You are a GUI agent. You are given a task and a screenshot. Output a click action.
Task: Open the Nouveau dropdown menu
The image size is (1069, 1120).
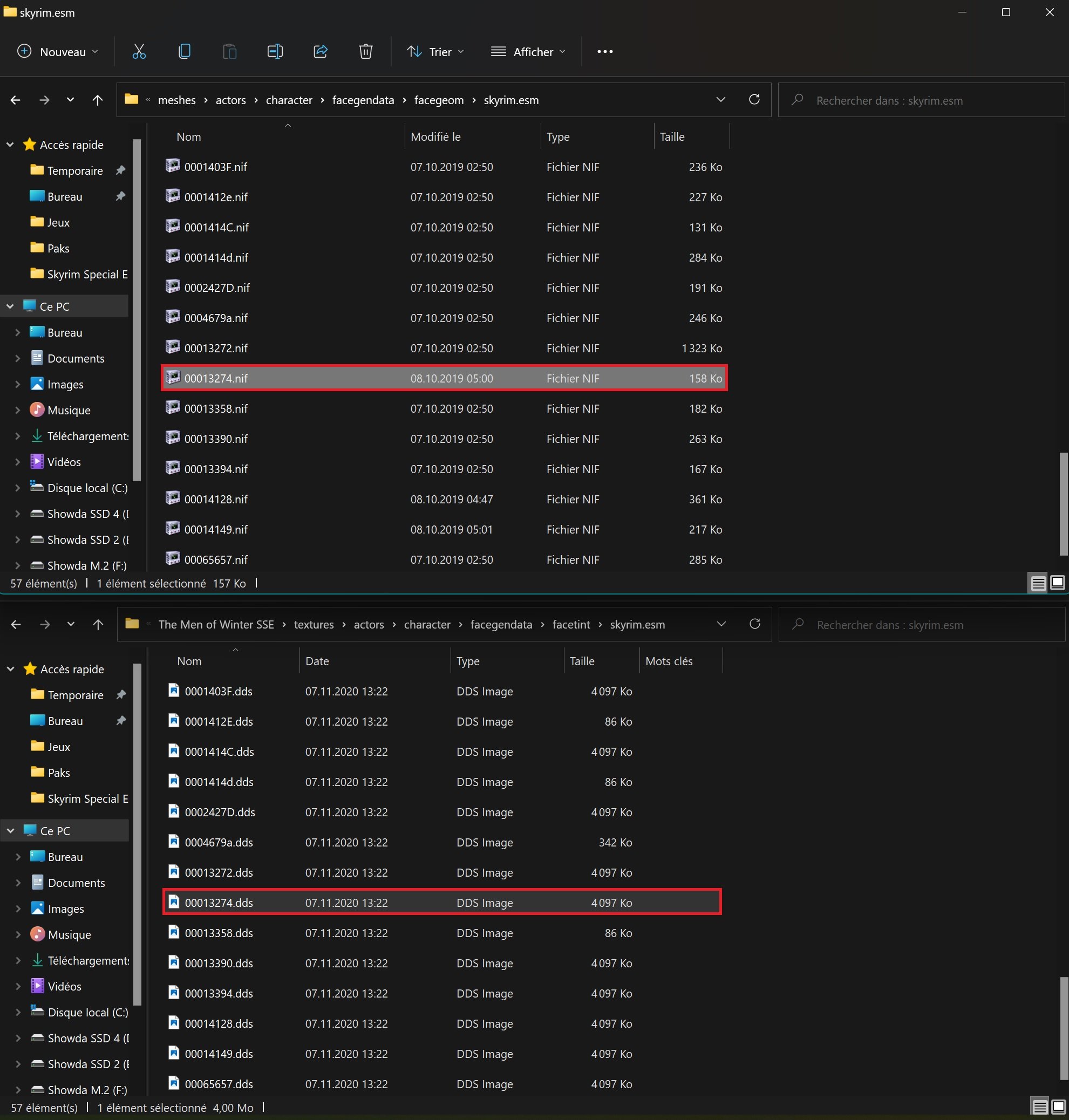pos(58,52)
